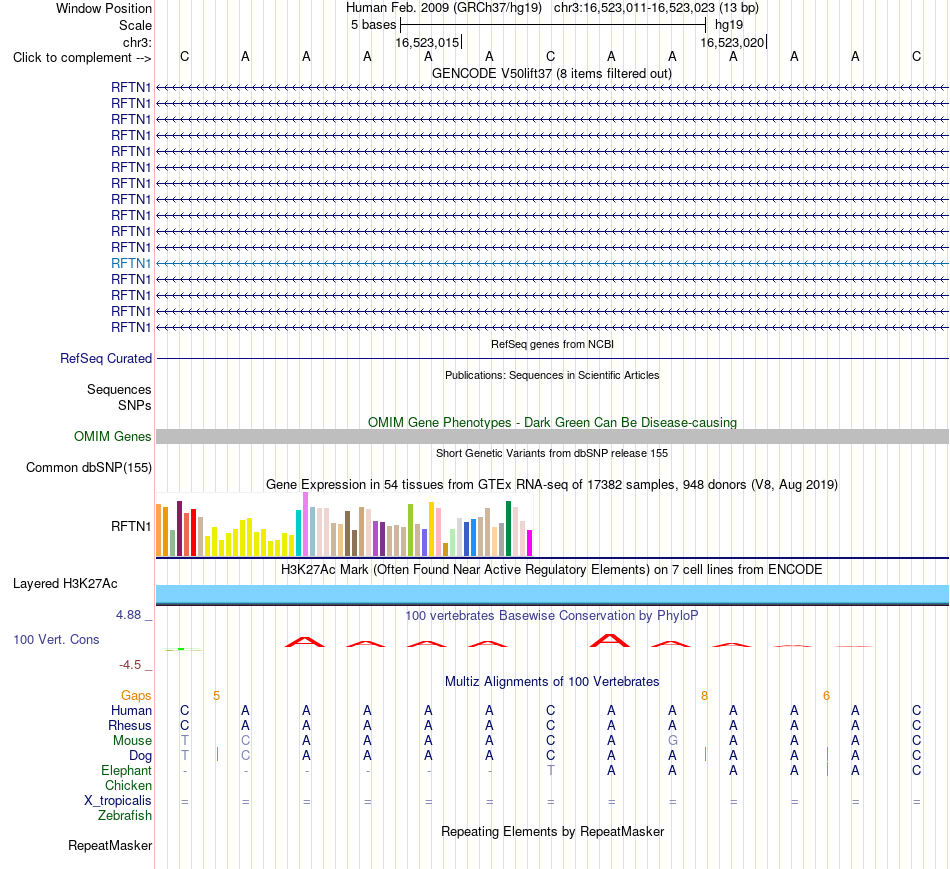Viewport: 950px width, 869px height.
Task: Click the last RFTN1 GENCODE transcript label
Action: tap(131, 327)
